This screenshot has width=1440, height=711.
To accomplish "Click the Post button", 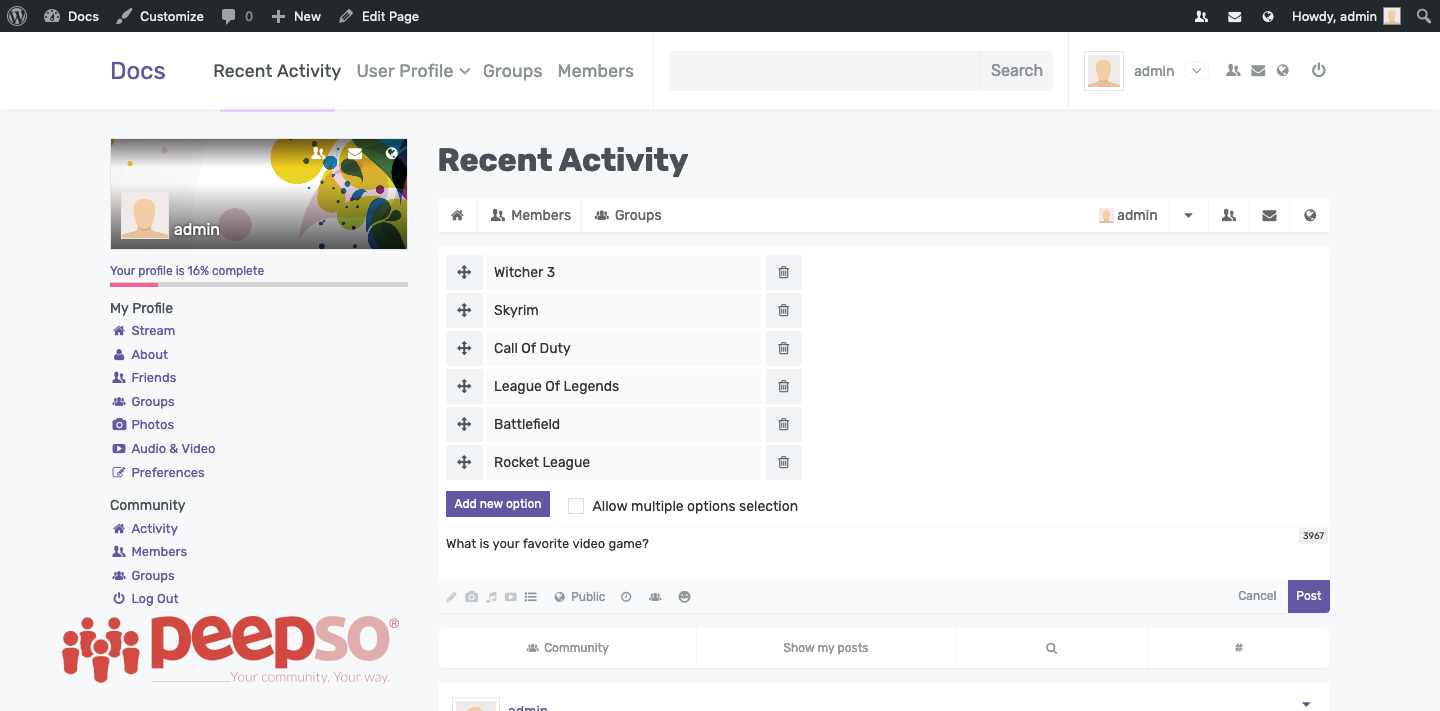I will pyautogui.click(x=1309, y=596).
